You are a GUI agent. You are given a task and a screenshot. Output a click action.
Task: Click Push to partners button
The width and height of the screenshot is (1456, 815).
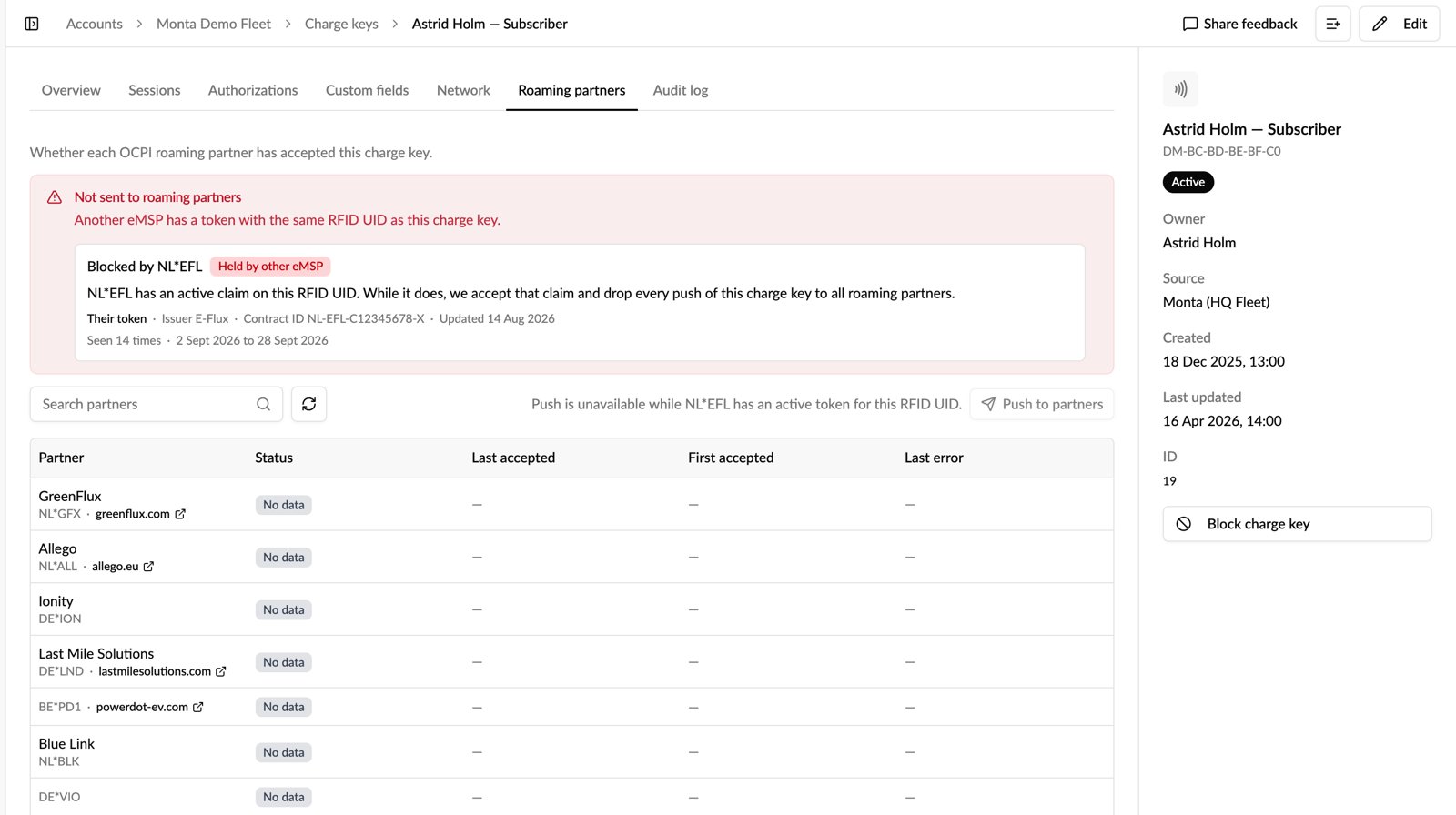click(x=1042, y=404)
